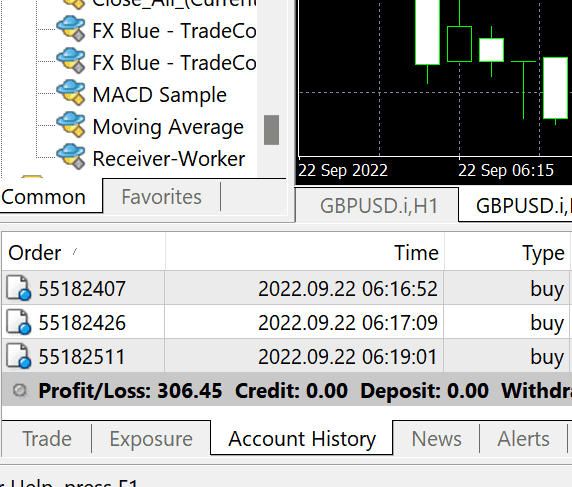Click the 22 Sep 06:15 chart time label
The height and width of the screenshot is (487, 572).
(x=506, y=170)
